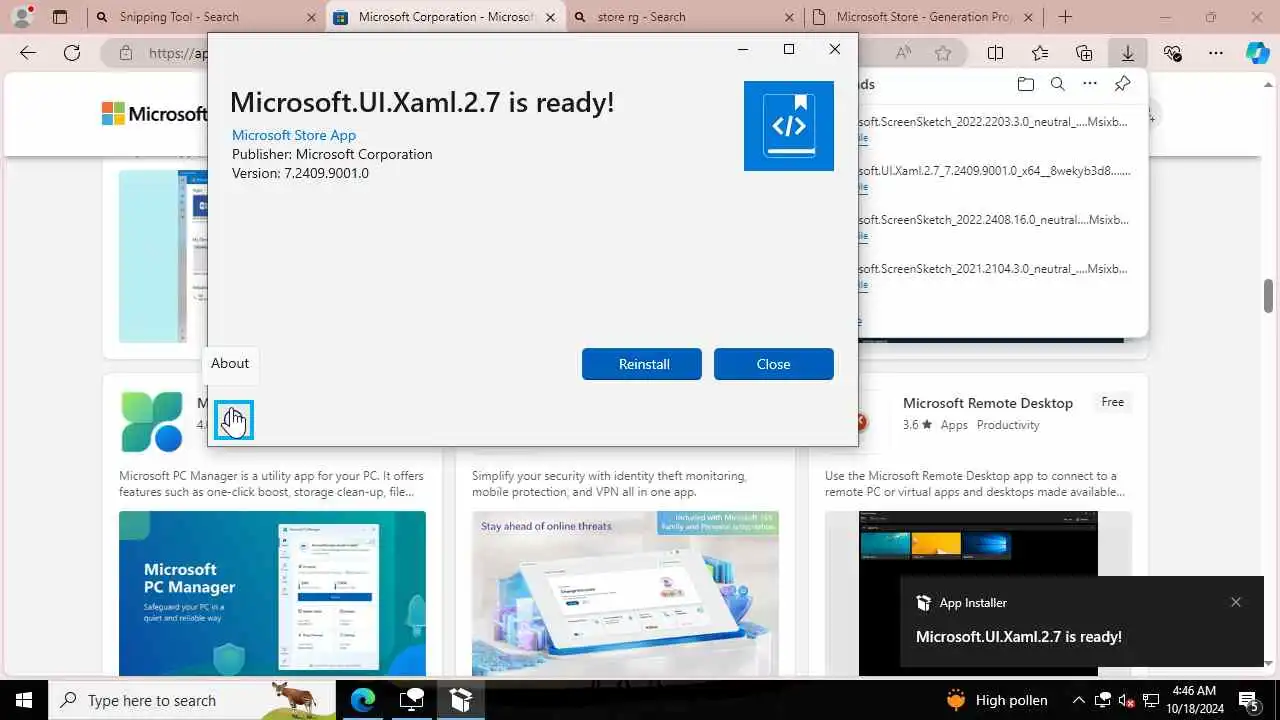Click the Free badge on Remote Desktop card
Screen dimensions: 1280x720
(1113, 402)
